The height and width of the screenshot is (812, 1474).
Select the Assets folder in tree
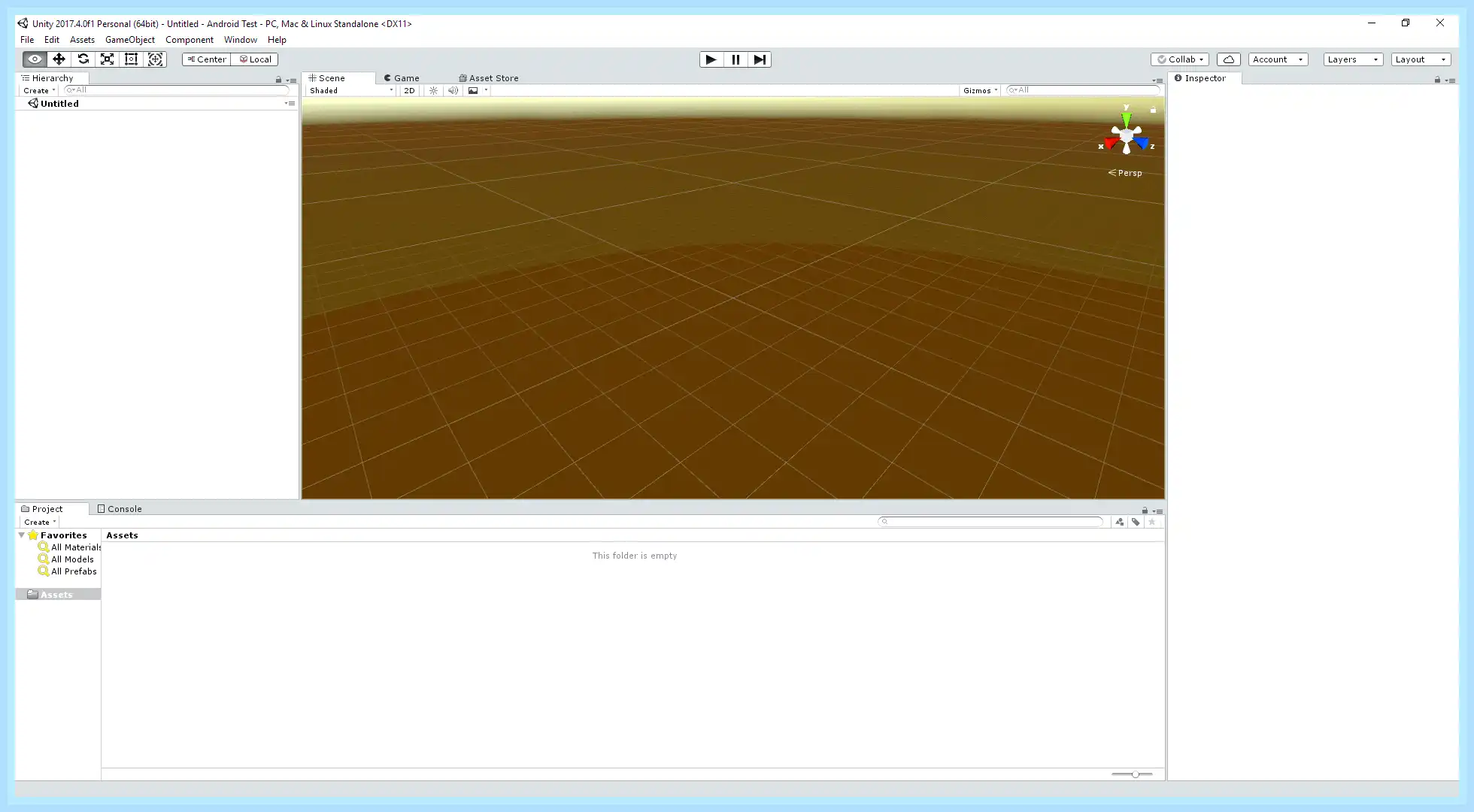coord(58,595)
